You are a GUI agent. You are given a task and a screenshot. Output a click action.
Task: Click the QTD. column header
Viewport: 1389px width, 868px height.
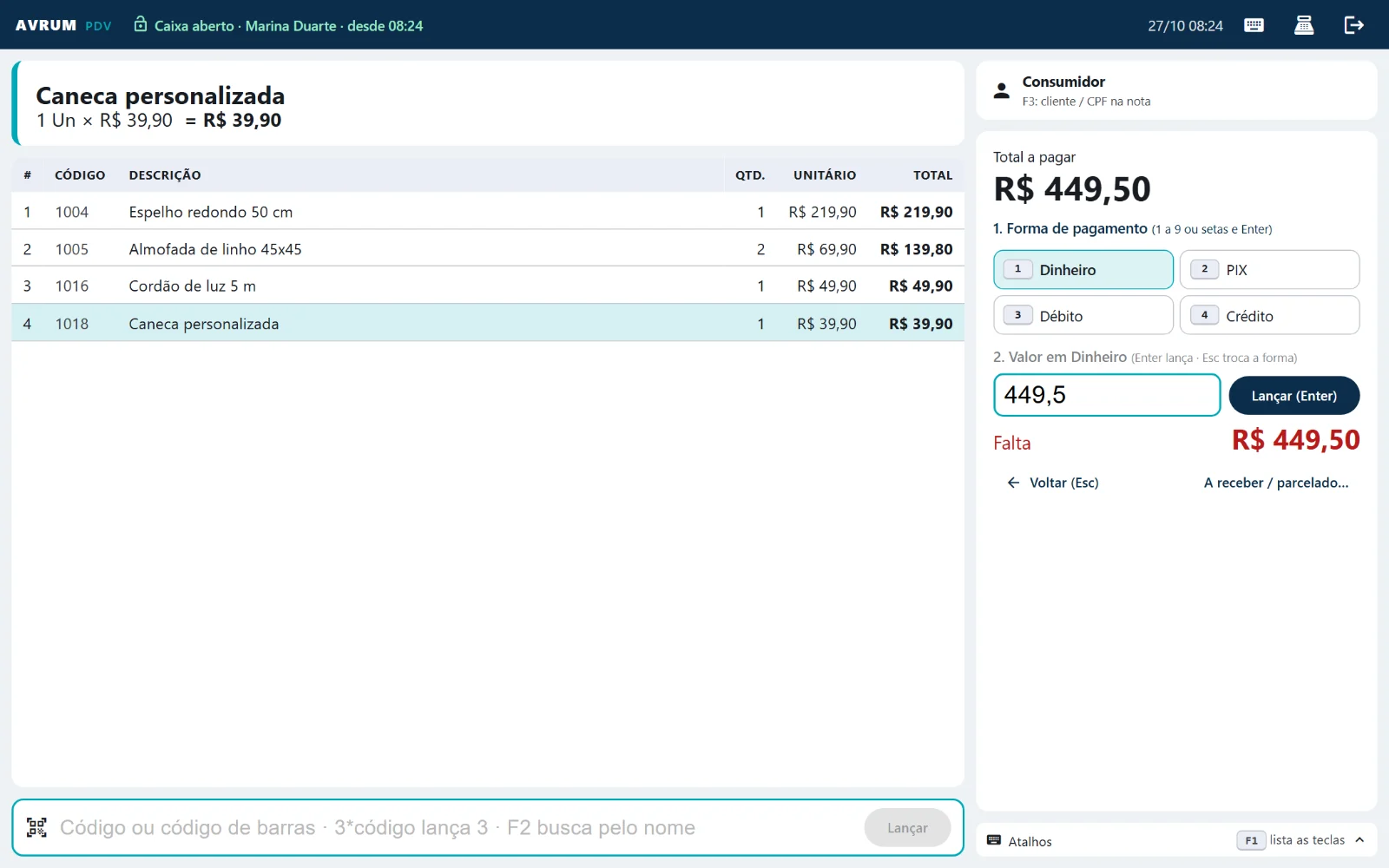(x=750, y=175)
